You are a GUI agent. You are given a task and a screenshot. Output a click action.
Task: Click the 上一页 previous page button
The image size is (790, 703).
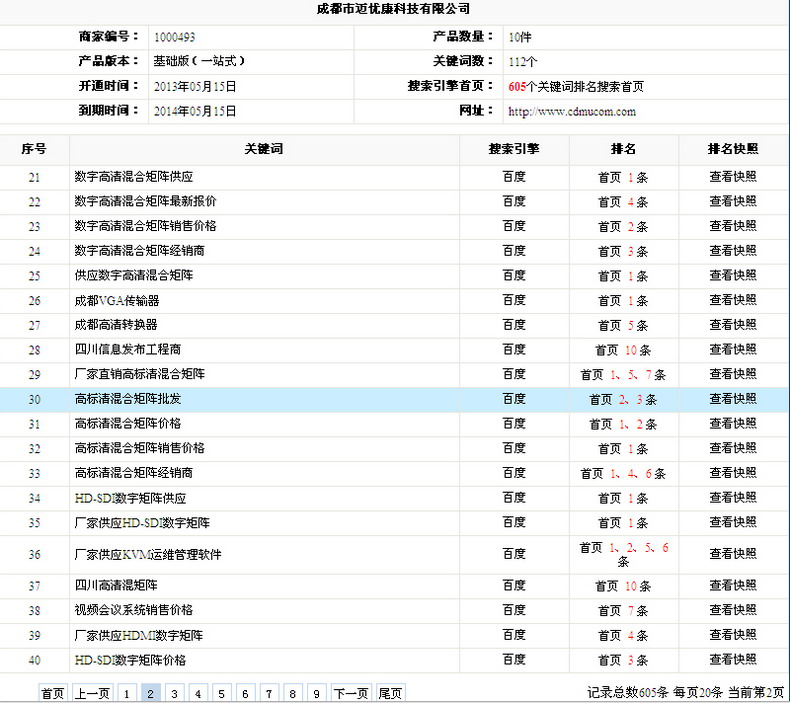coord(93,693)
